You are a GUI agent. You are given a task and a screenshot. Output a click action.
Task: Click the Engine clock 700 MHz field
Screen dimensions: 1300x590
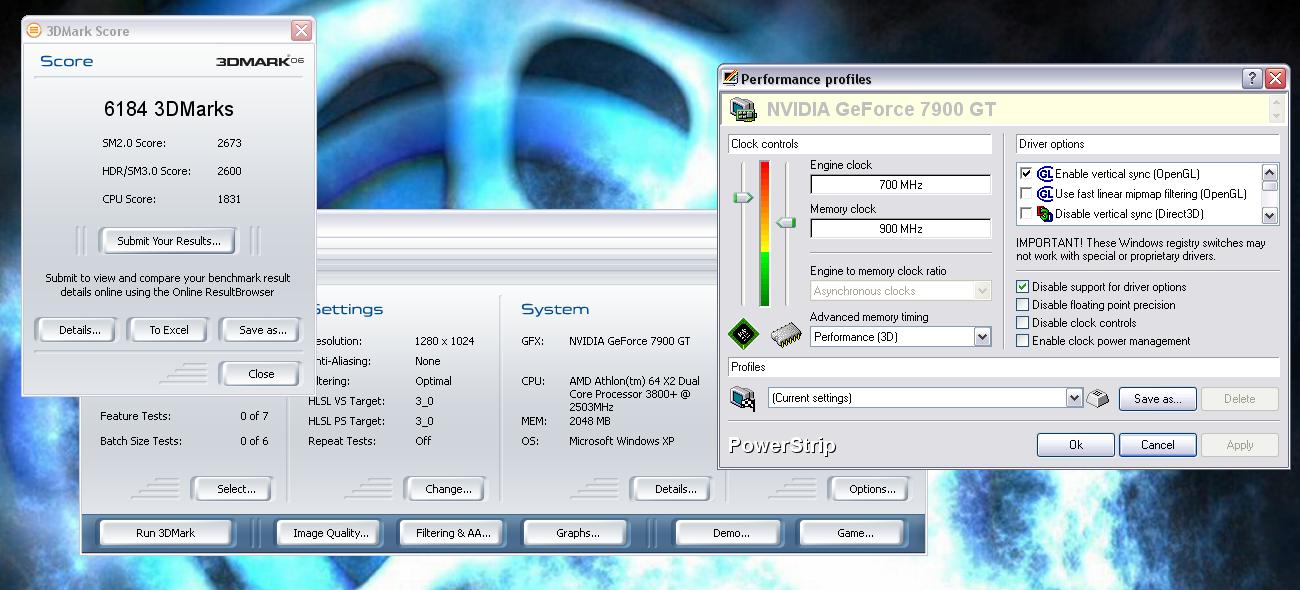[900, 185]
